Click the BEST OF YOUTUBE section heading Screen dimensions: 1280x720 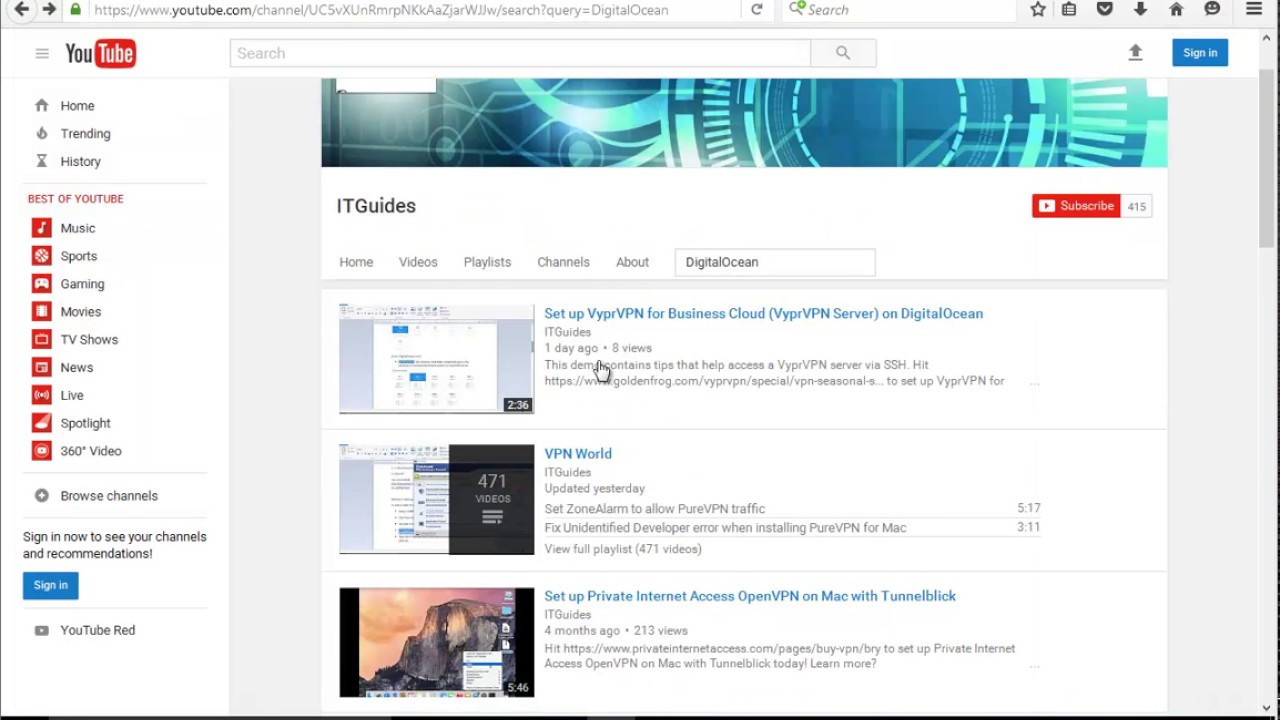coord(76,199)
